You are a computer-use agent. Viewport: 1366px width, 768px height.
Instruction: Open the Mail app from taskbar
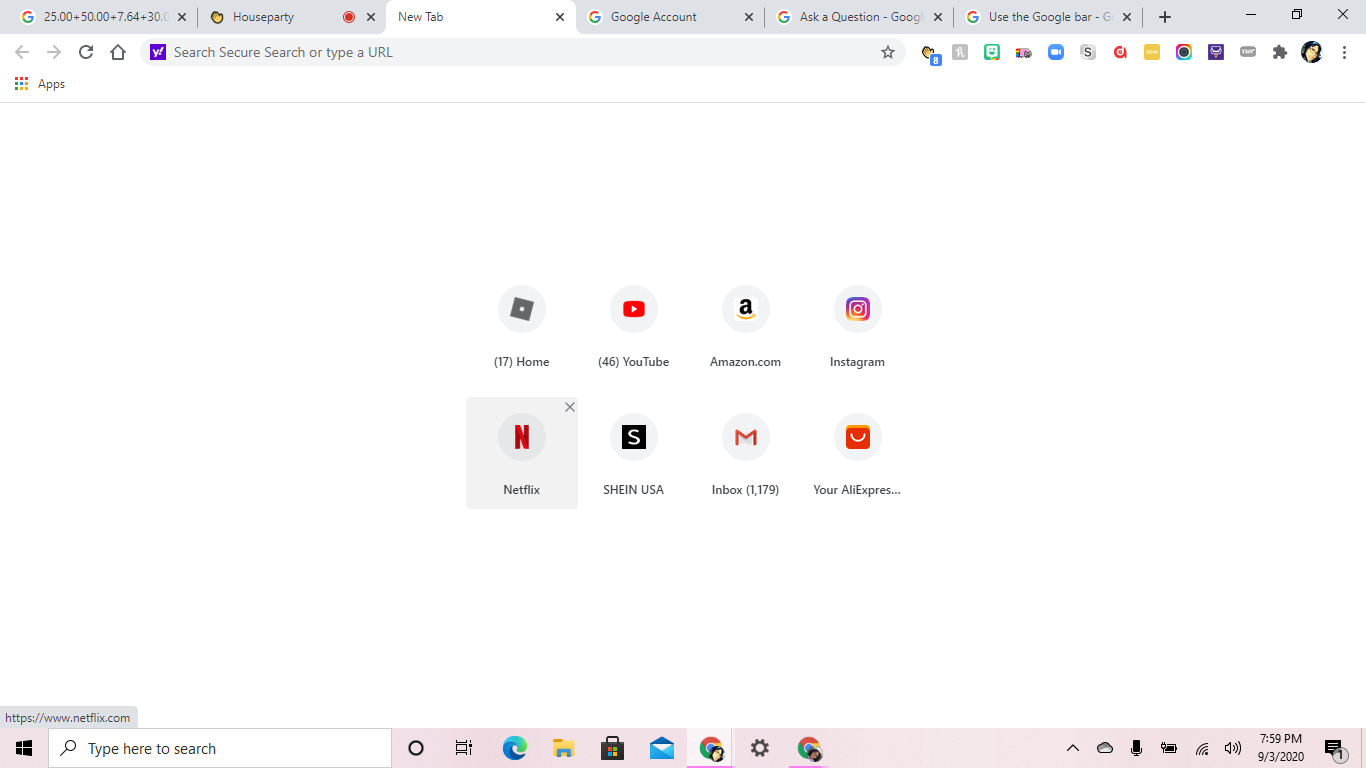coord(661,748)
